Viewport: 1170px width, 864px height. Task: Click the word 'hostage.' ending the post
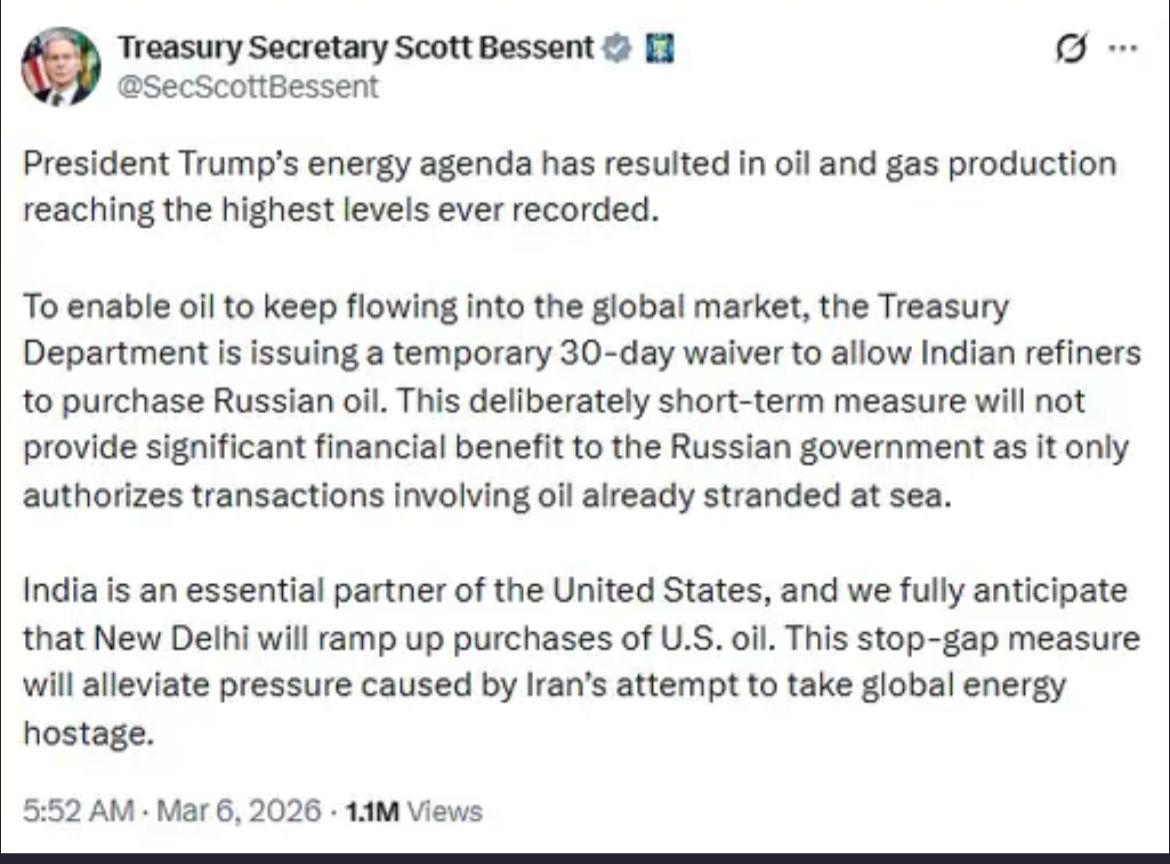[x=87, y=733]
